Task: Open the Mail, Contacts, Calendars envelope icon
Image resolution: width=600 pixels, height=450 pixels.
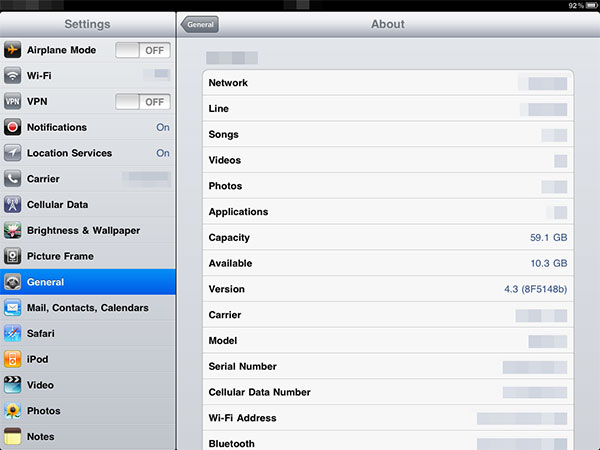Action: point(12,308)
